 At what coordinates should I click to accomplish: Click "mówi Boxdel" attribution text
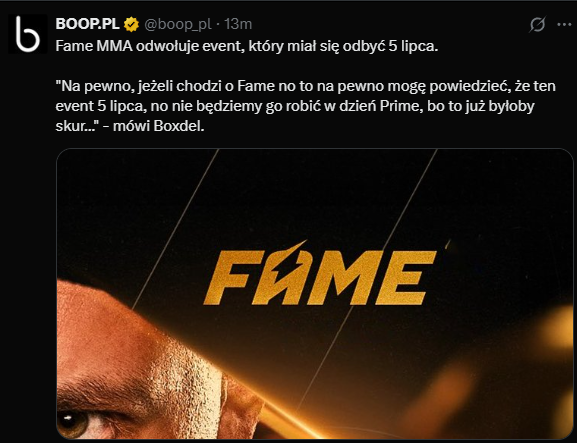(x=158, y=126)
